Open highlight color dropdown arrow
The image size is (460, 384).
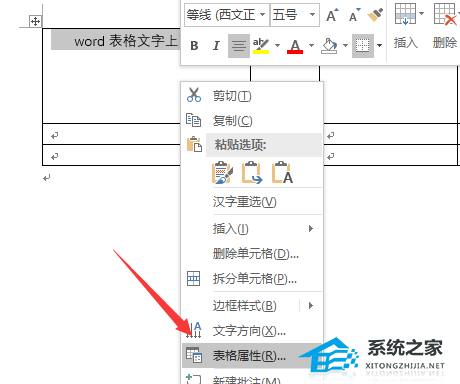(277, 45)
